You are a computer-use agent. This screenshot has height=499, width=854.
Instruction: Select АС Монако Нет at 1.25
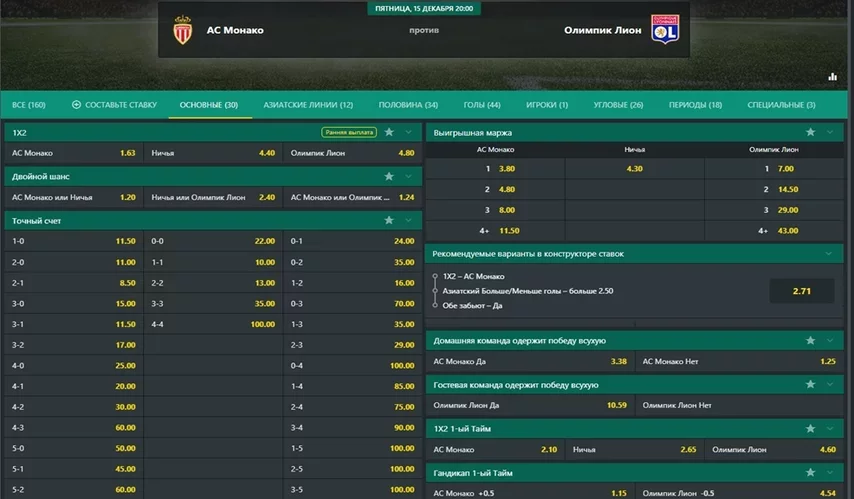tap(739, 361)
